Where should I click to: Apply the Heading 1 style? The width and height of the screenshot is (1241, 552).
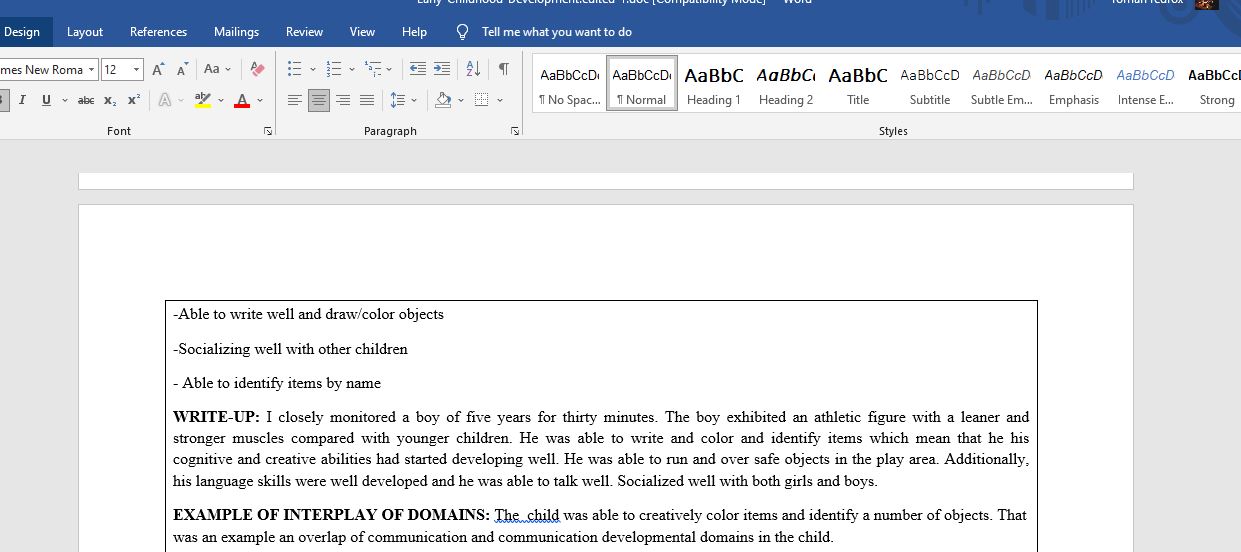[714, 84]
